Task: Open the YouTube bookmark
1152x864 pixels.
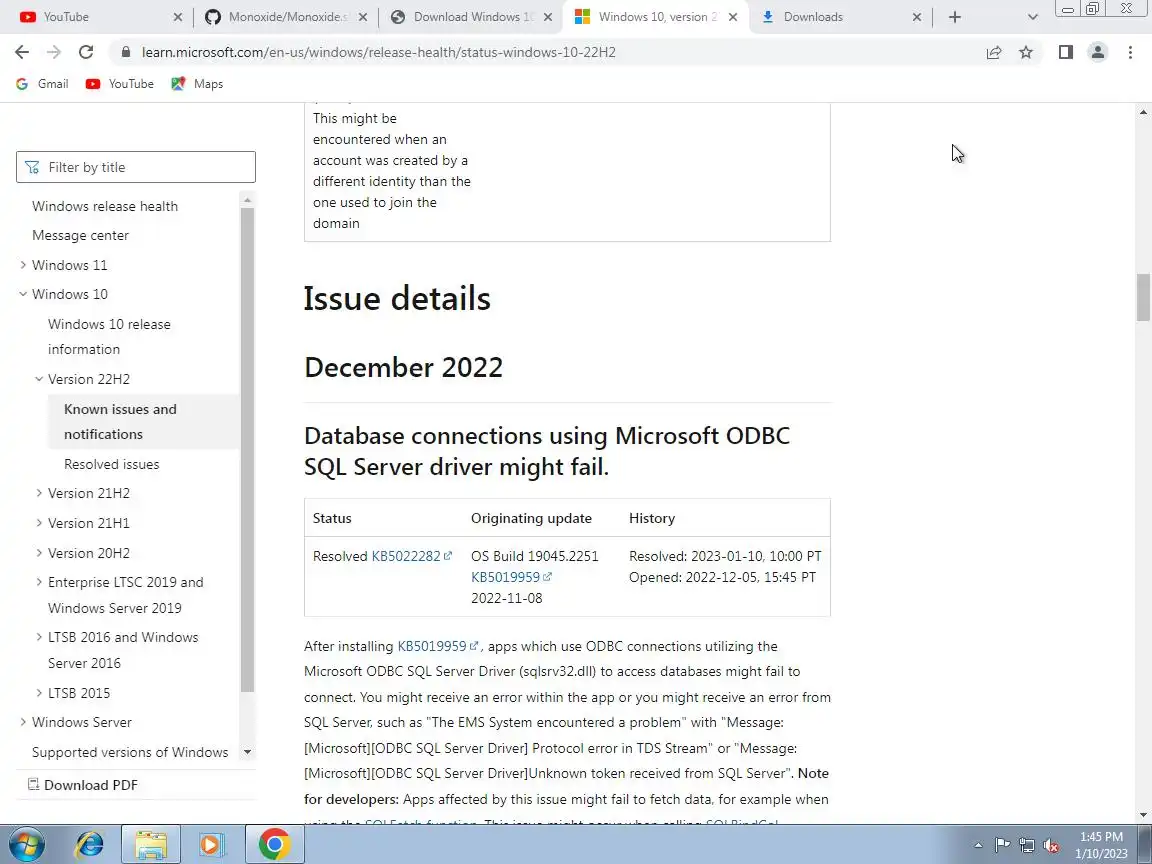Action: click(x=120, y=84)
